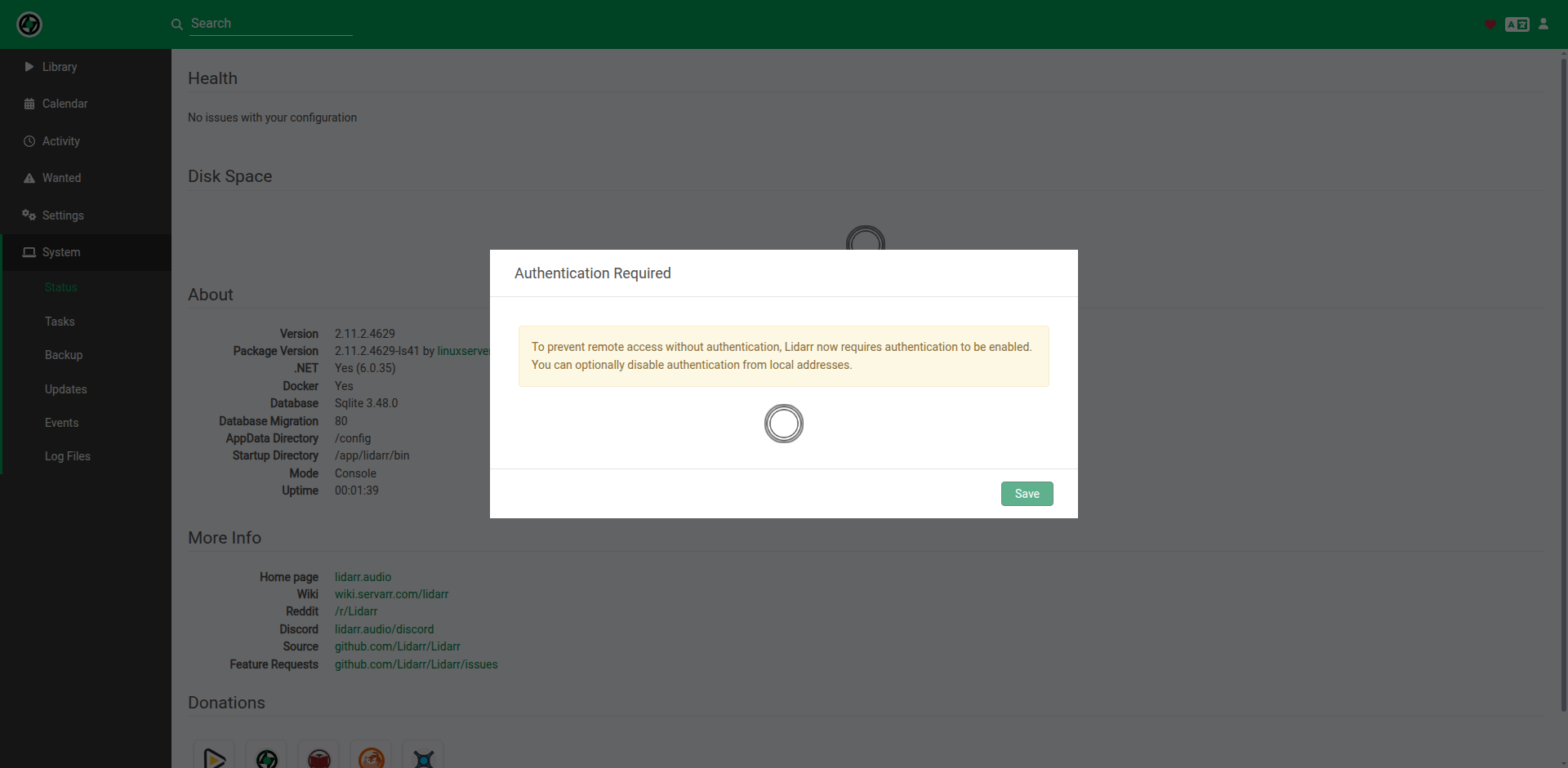Open the Library menu item
This screenshot has width=1568, height=768.
[x=86, y=67]
